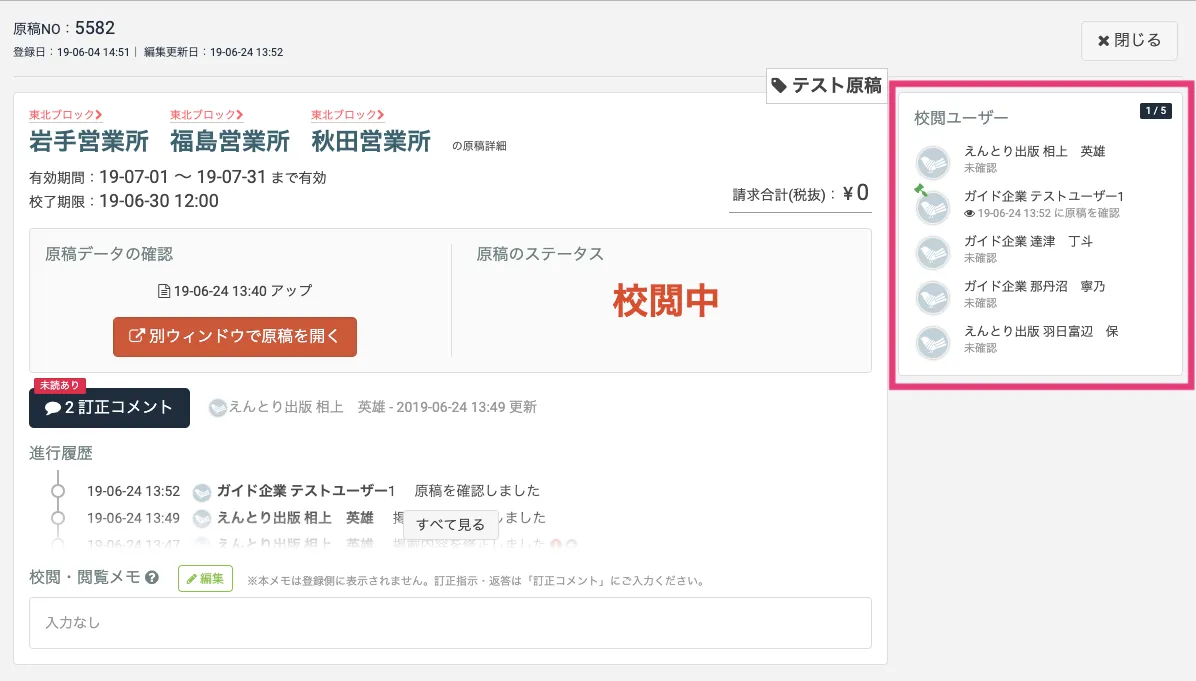This screenshot has height=681, width=1196.
Task: Click すべて見る to expand history
Action: click(451, 525)
